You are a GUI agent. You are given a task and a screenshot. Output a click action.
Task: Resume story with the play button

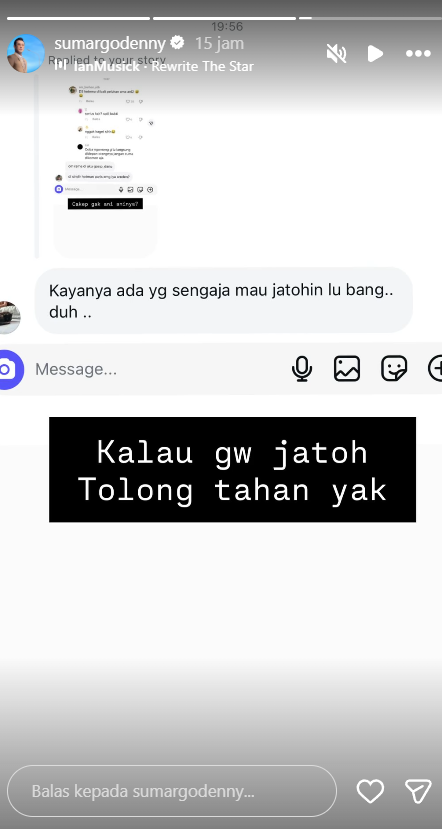[x=375, y=53]
